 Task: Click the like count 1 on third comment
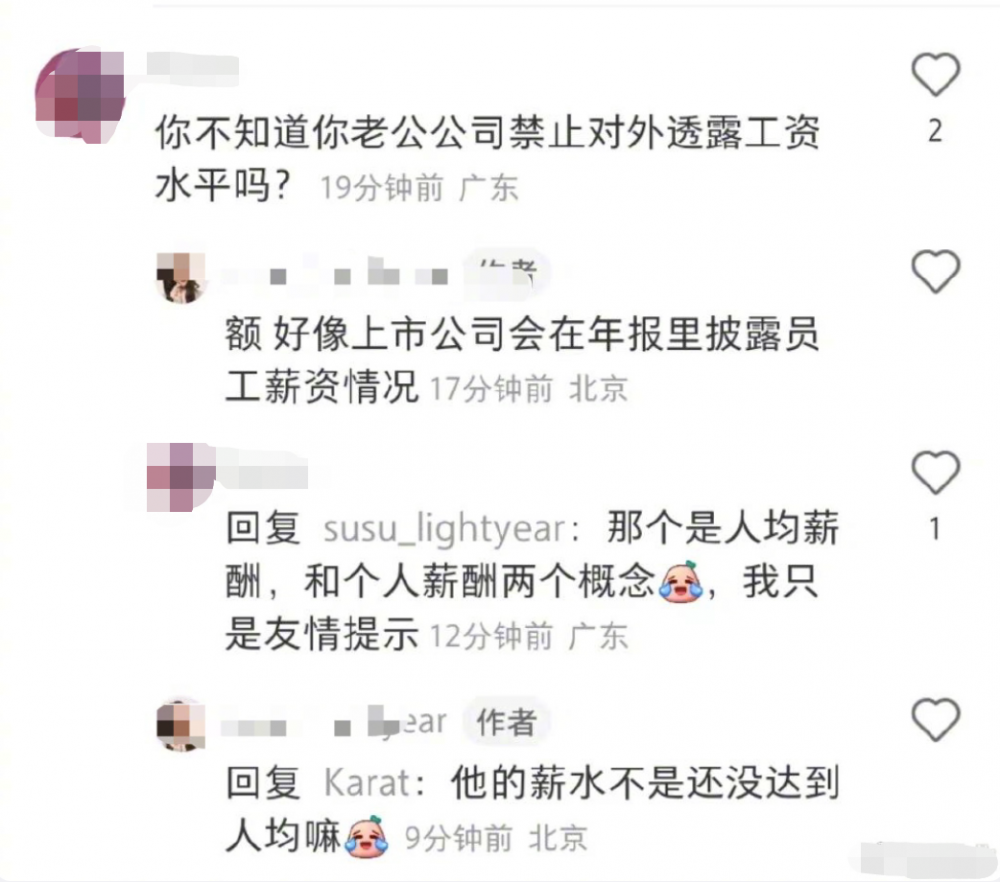point(935,529)
